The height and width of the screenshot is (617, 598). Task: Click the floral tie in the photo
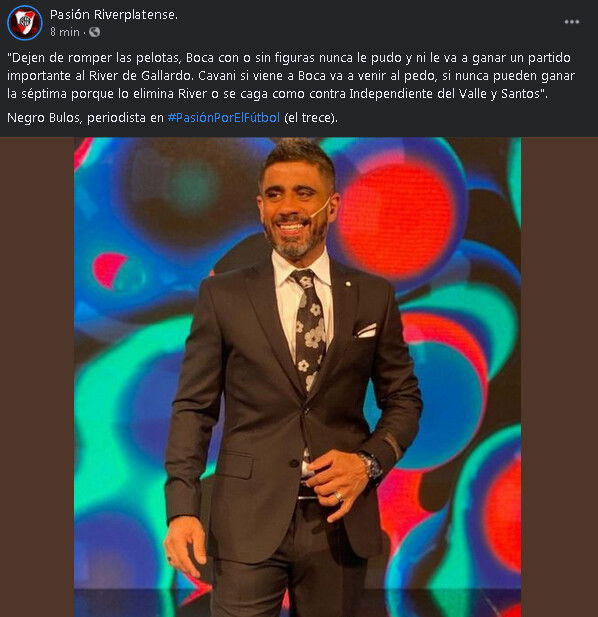point(309,329)
